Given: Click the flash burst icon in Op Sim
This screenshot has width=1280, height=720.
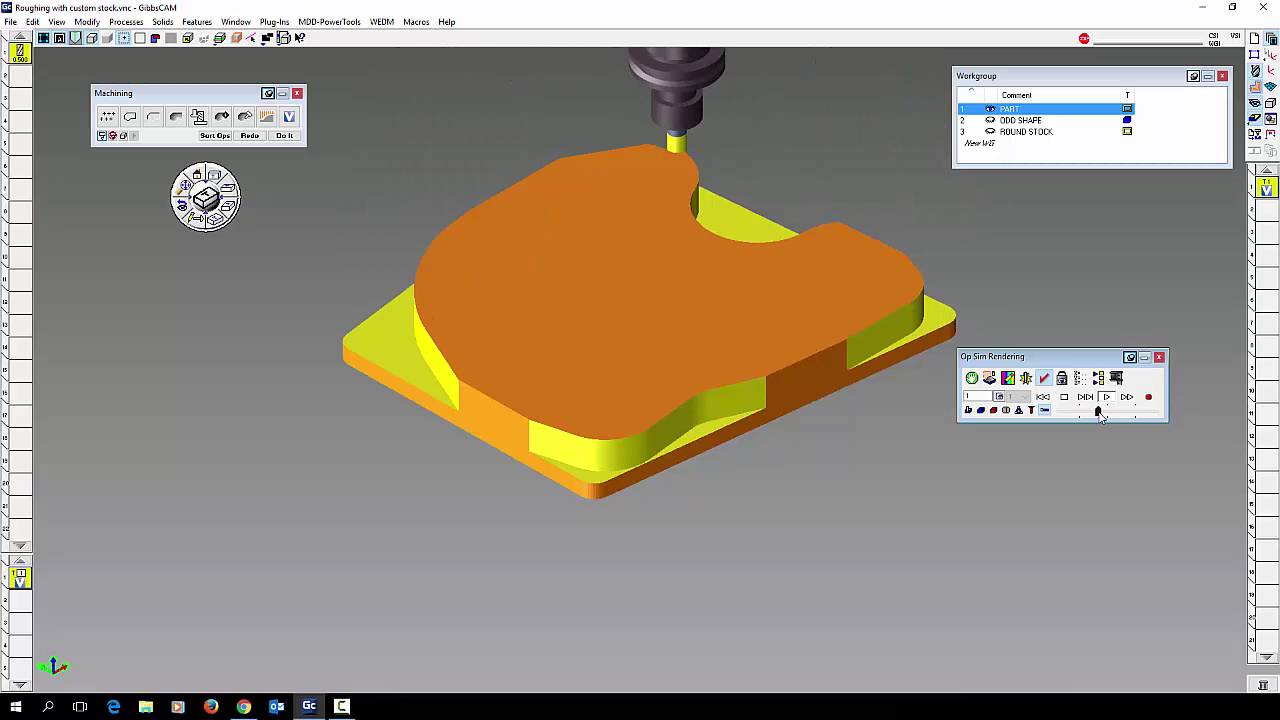Looking at the screenshot, I should (1026, 378).
